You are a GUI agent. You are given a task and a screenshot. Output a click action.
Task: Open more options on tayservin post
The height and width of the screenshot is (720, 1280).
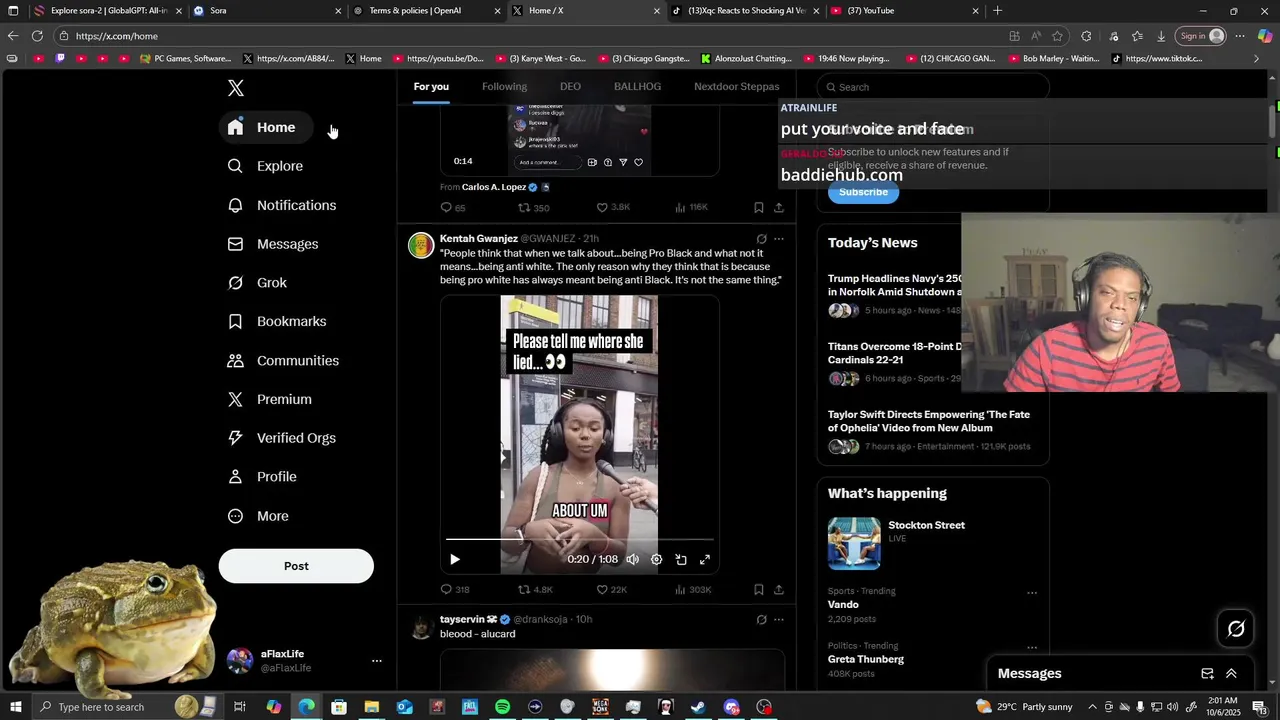click(x=779, y=620)
